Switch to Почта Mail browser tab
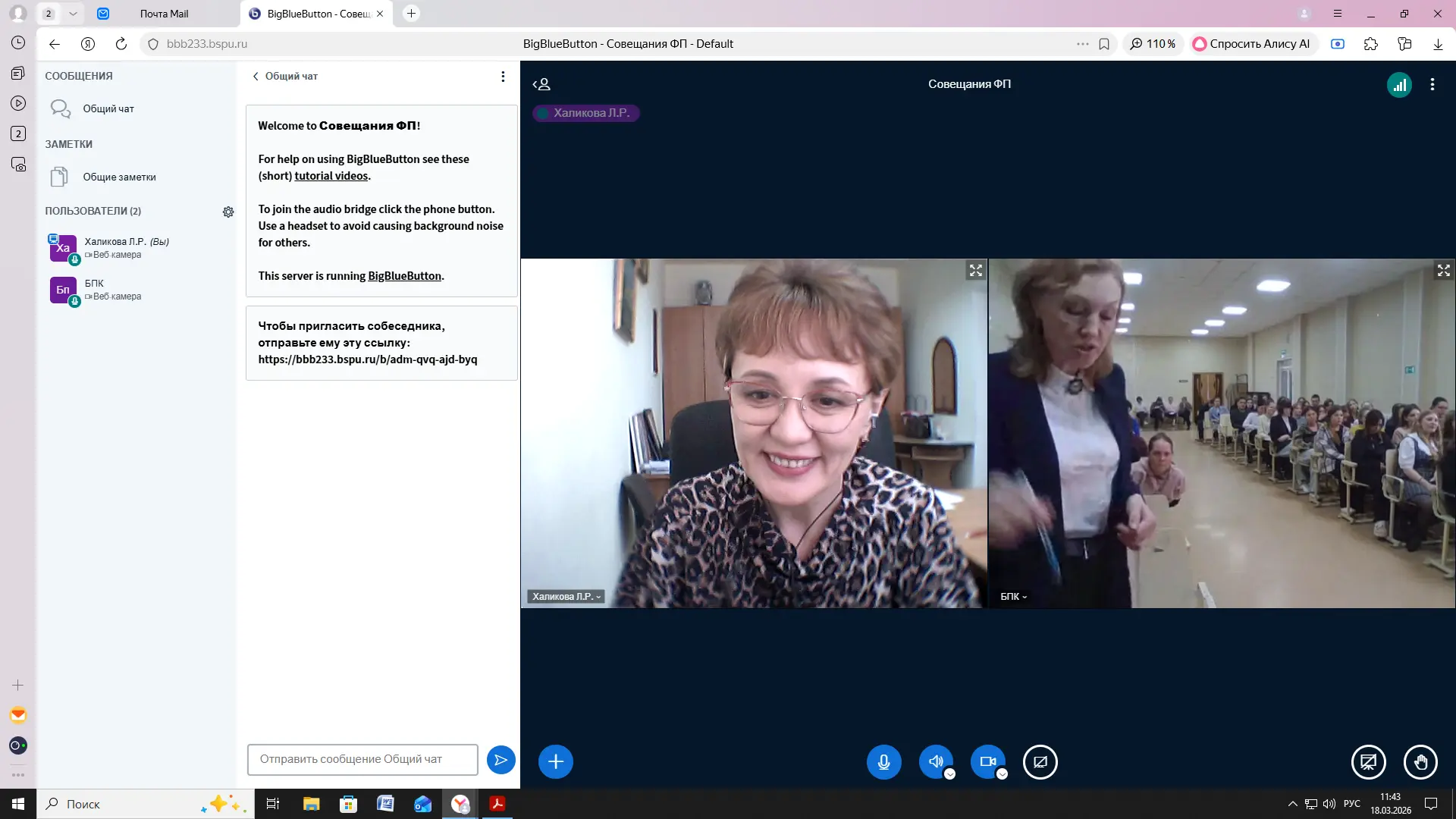The image size is (1456, 819). click(164, 14)
